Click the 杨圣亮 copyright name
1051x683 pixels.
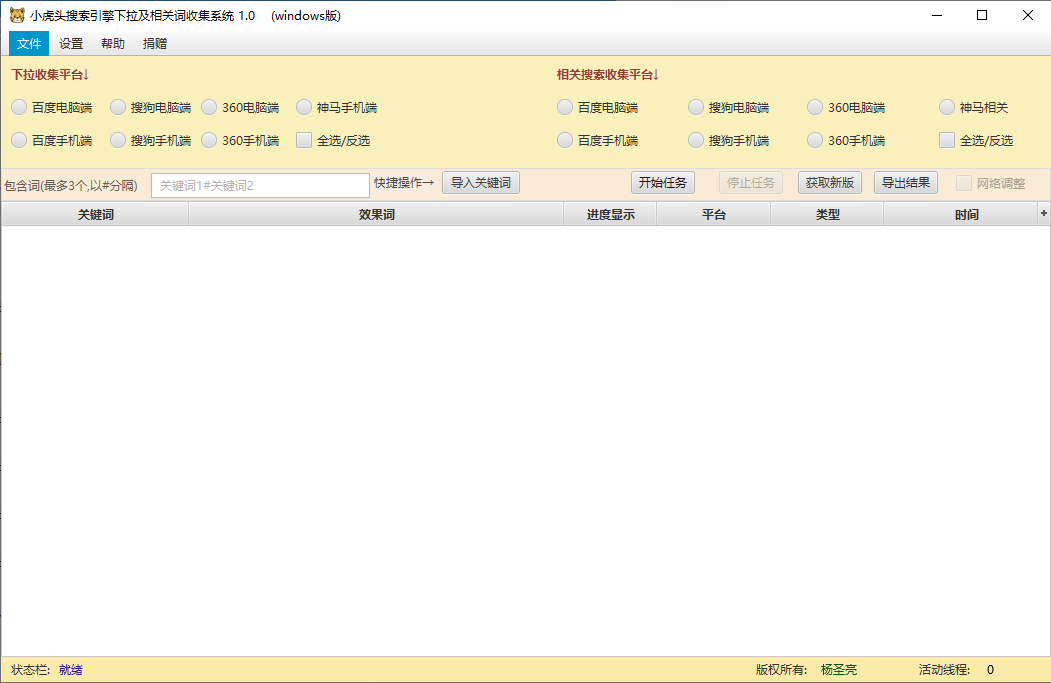click(839, 670)
